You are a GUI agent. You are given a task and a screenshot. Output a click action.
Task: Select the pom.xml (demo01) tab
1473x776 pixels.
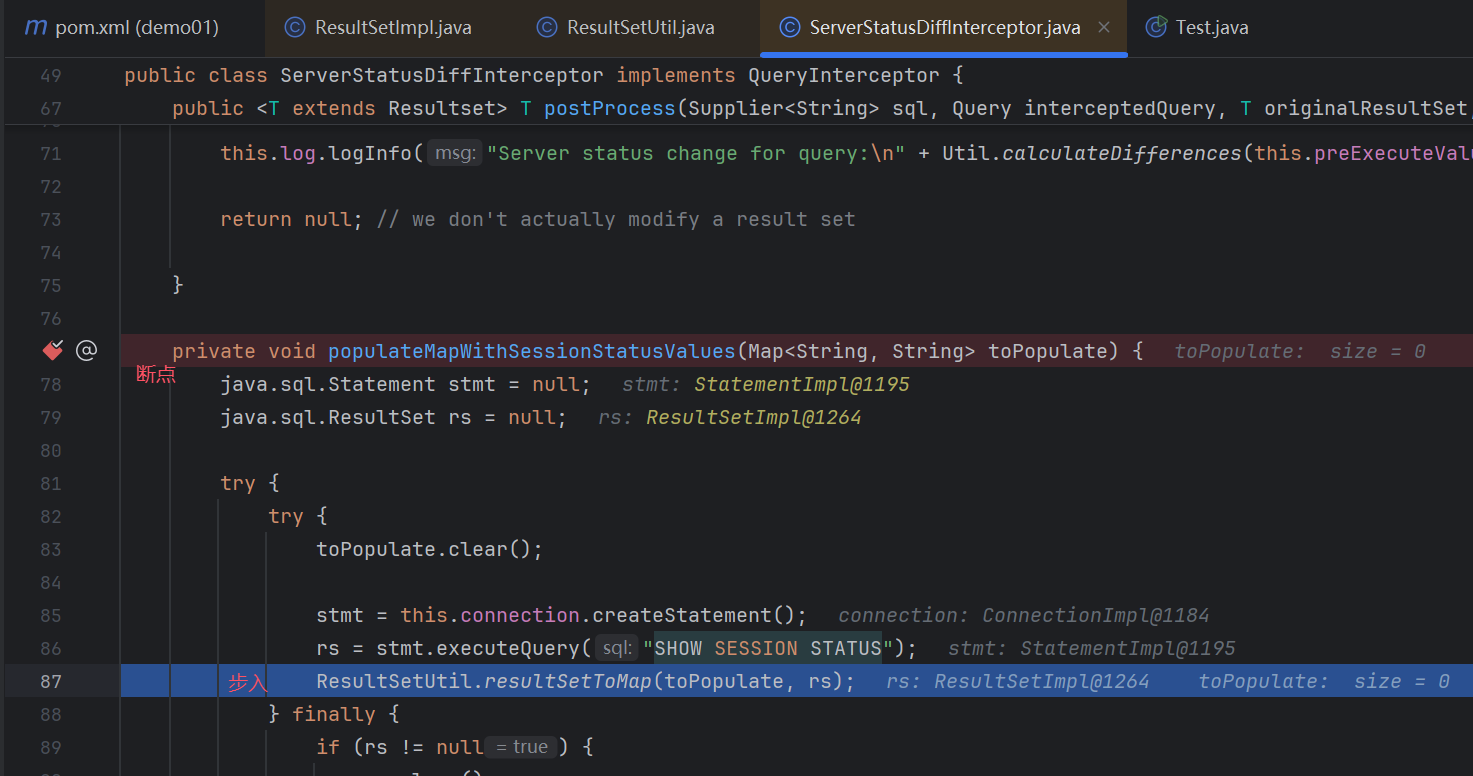click(136, 28)
